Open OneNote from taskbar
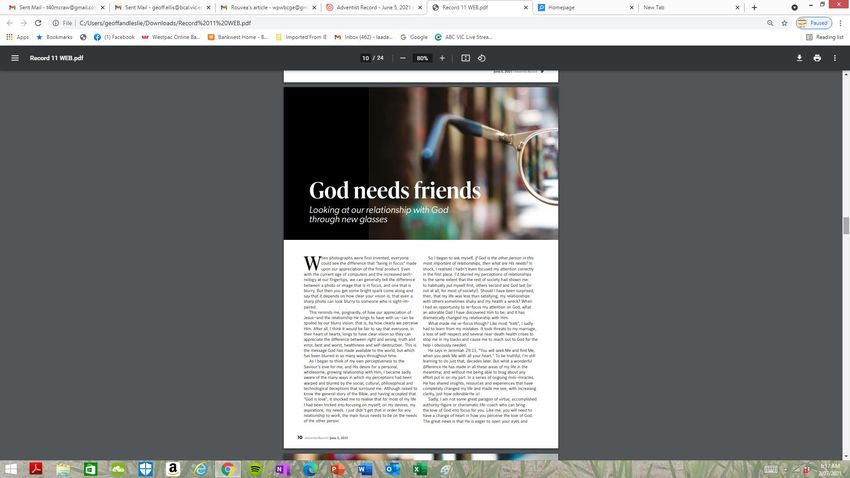850x478 pixels. click(x=282, y=469)
